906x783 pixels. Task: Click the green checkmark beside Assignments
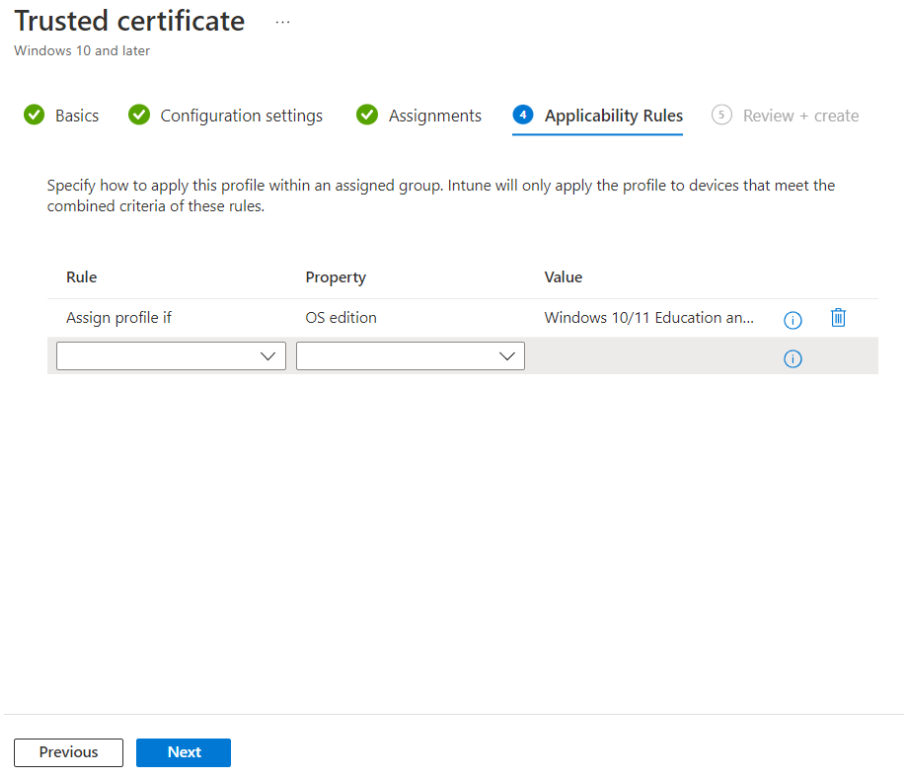(x=367, y=114)
